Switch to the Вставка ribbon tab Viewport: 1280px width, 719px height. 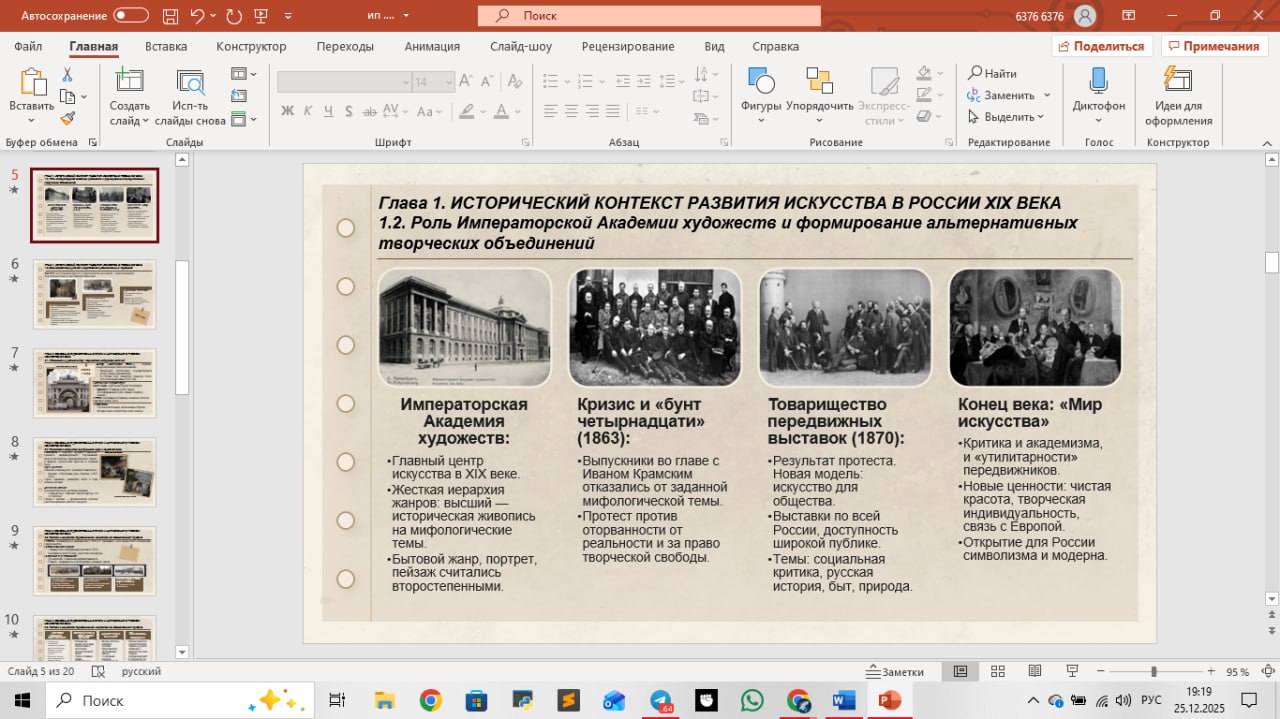tap(166, 46)
